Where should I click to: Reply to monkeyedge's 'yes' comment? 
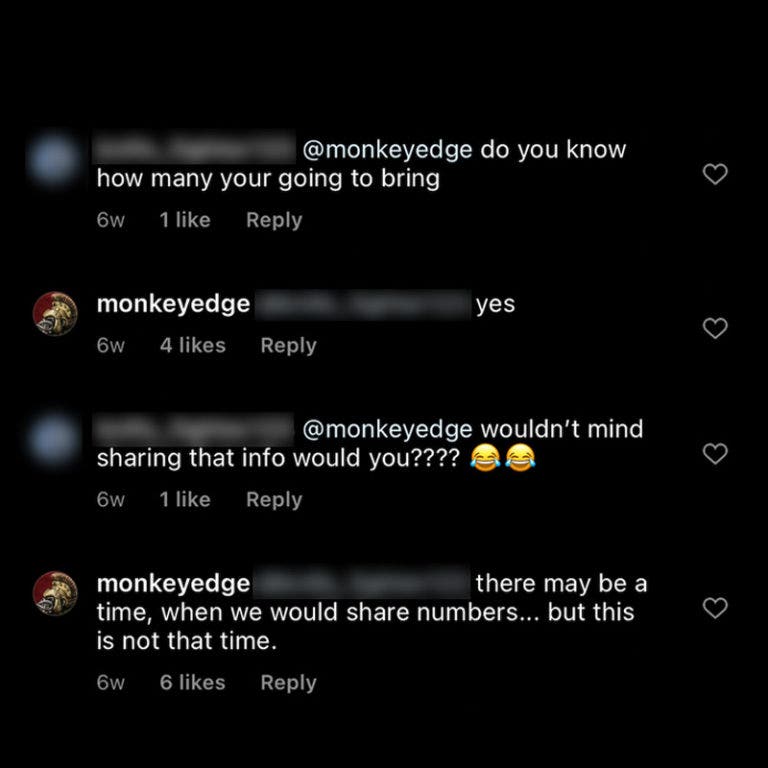(x=288, y=346)
